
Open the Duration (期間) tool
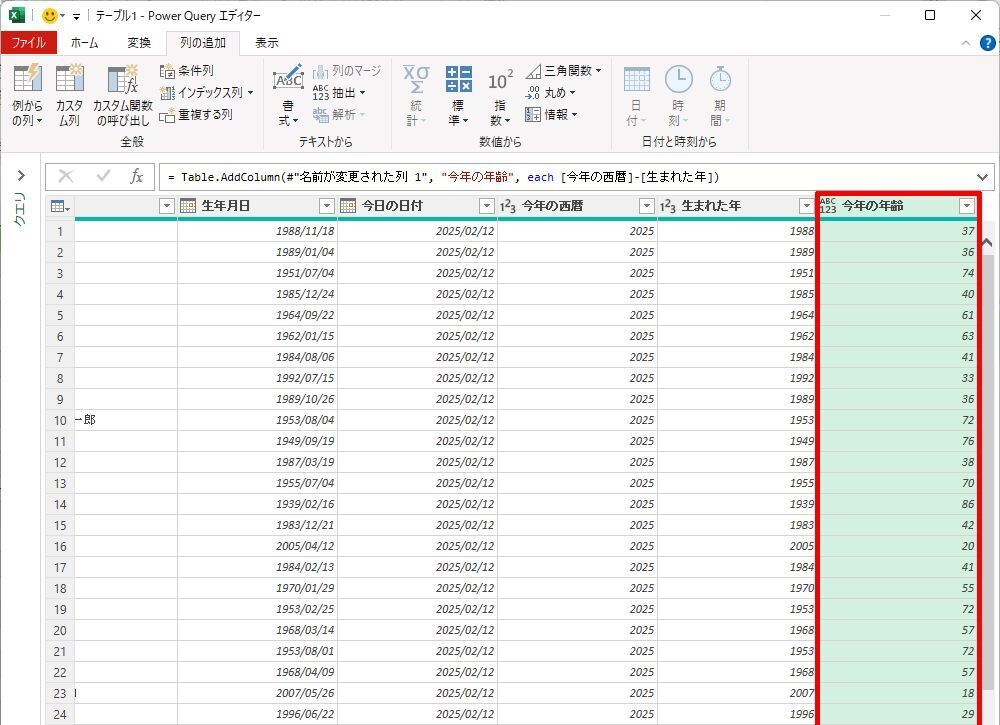click(720, 95)
